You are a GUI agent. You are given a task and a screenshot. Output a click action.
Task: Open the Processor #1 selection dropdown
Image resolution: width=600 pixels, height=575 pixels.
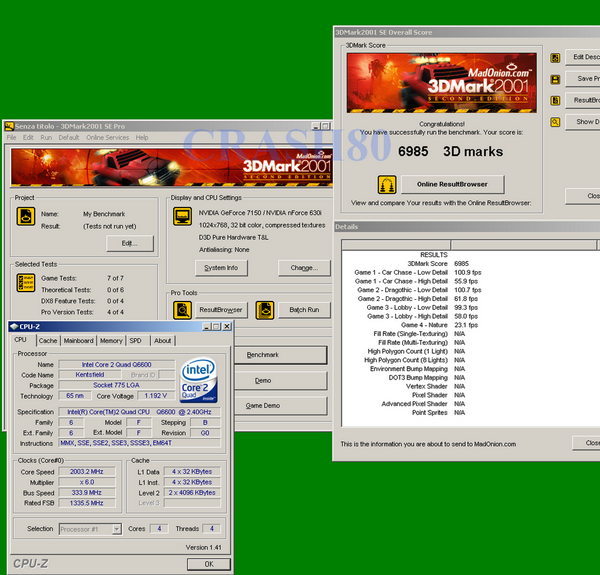coord(90,529)
